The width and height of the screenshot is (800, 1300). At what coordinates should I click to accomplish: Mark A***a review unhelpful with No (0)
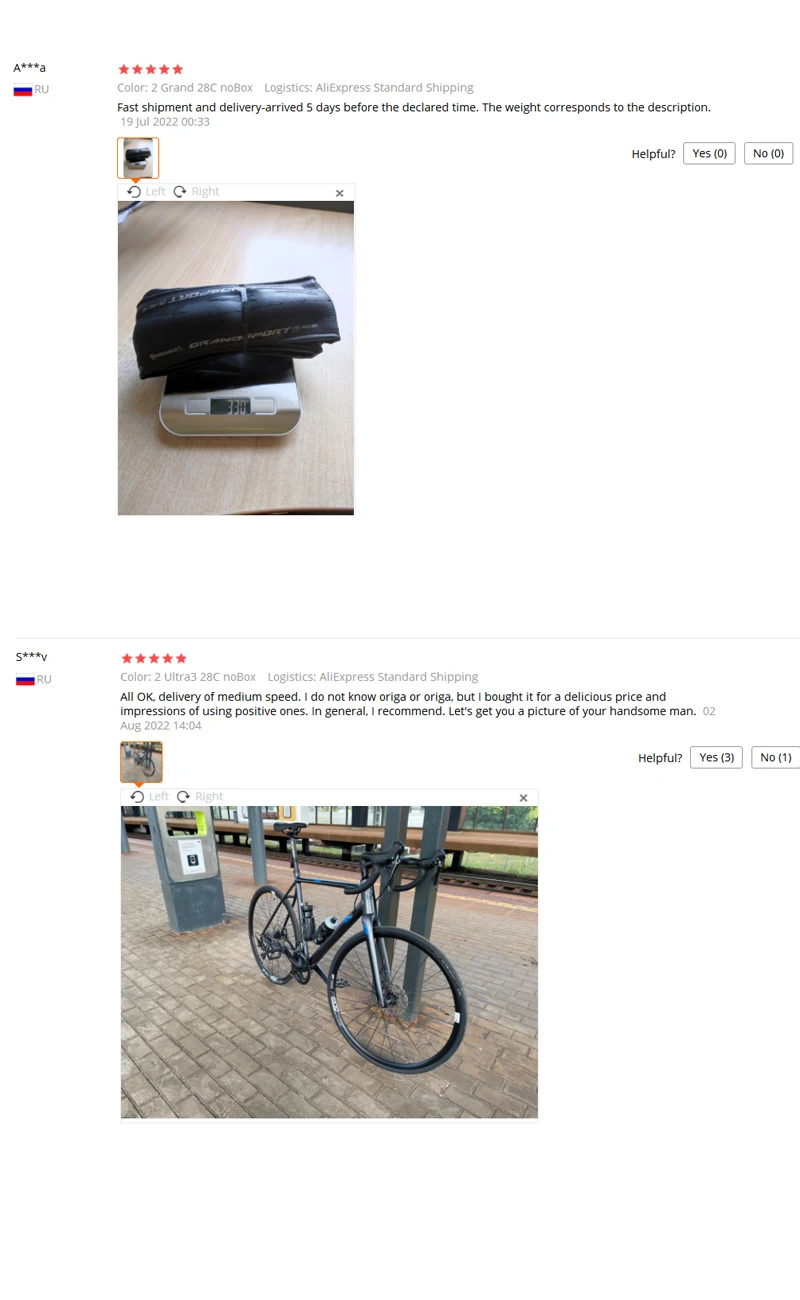(768, 153)
